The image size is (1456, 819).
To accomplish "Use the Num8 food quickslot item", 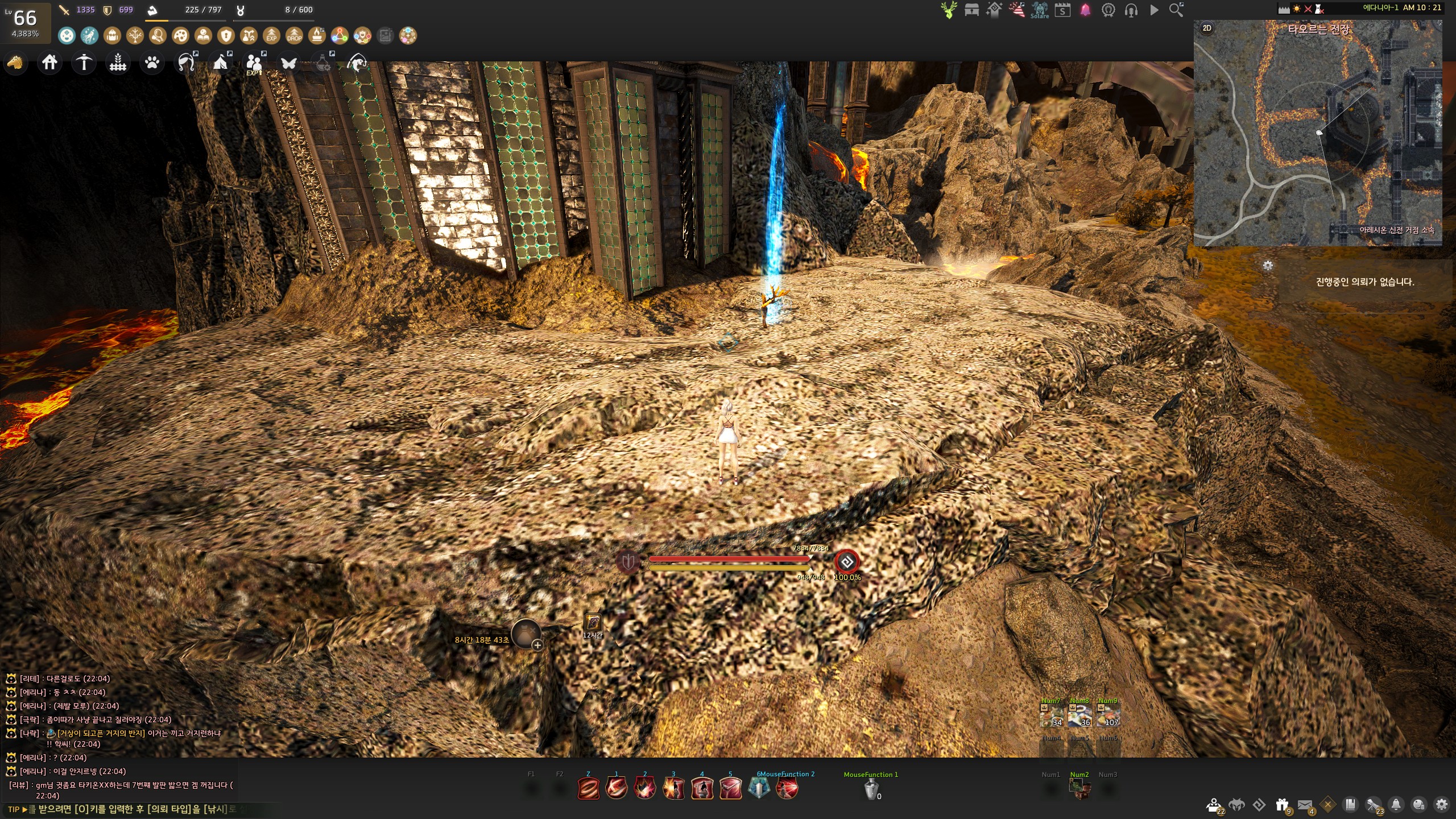I will [x=1079, y=715].
